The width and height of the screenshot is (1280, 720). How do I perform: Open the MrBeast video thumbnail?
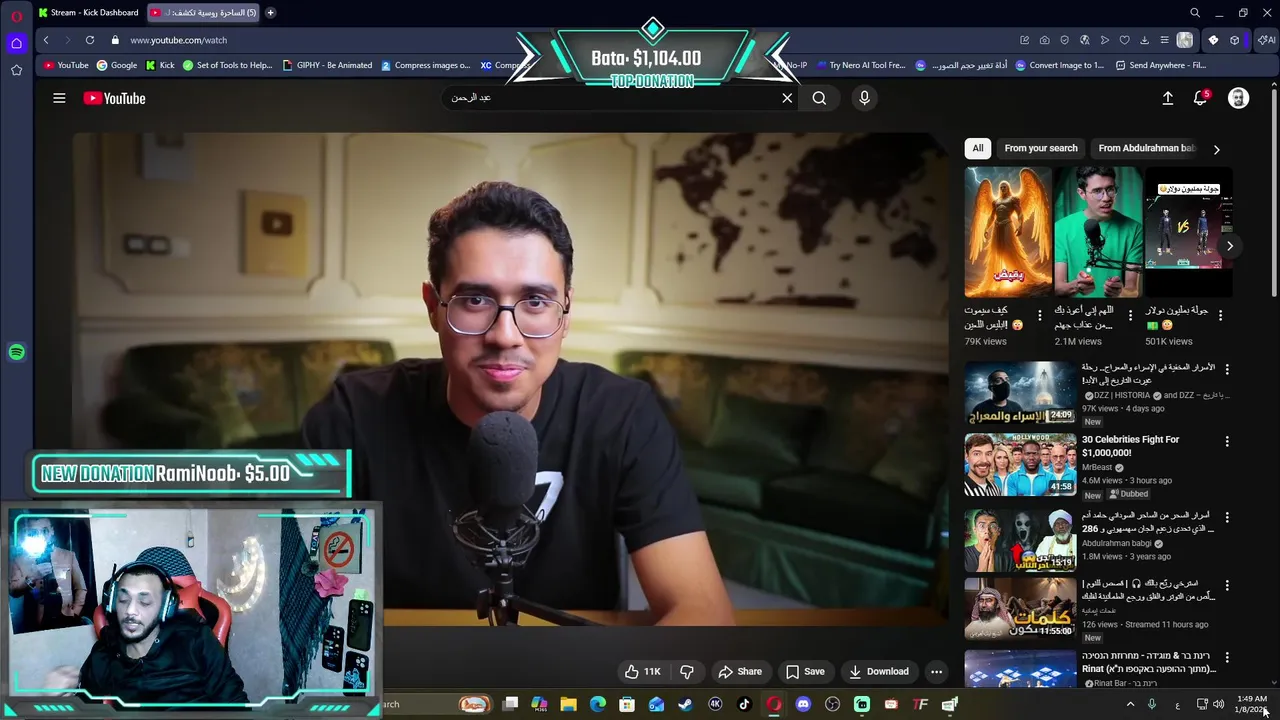(x=1020, y=464)
